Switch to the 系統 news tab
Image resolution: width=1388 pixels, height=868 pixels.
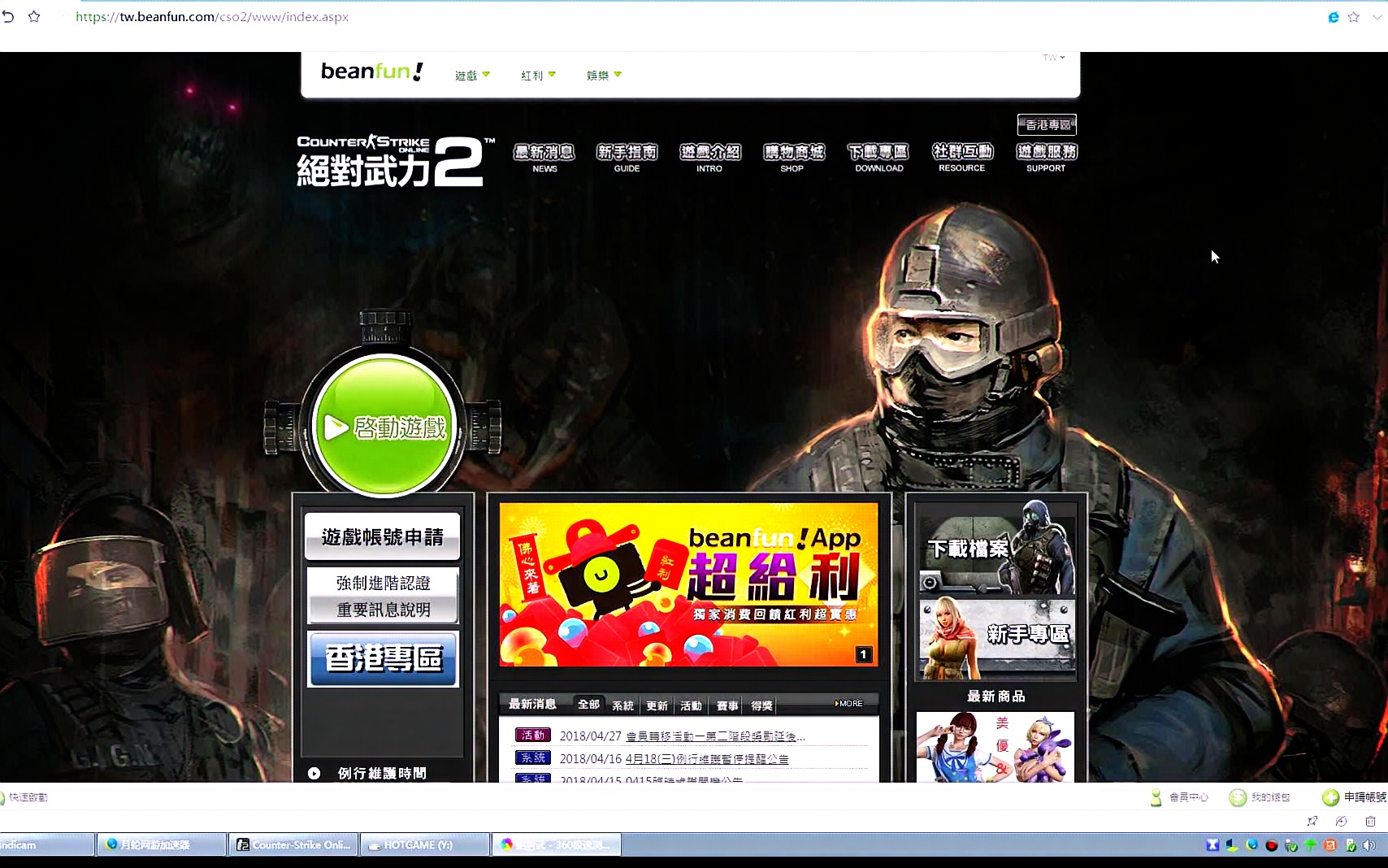coord(622,705)
